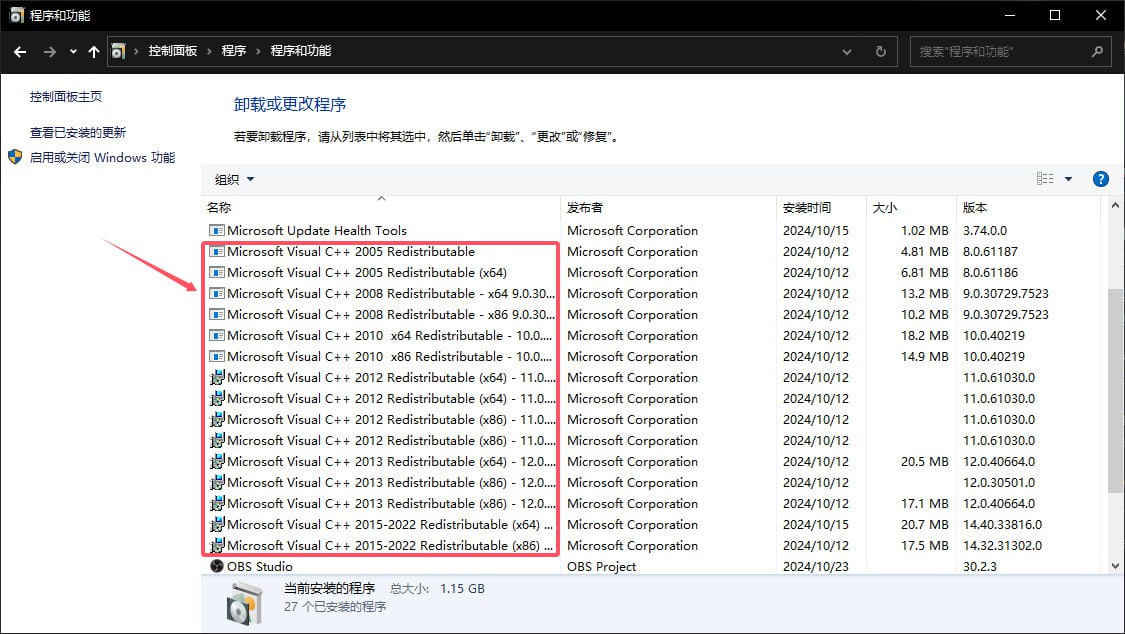Click version 8.0.61186 cell
Image resolution: width=1125 pixels, height=634 pixels.
[990, 273]
